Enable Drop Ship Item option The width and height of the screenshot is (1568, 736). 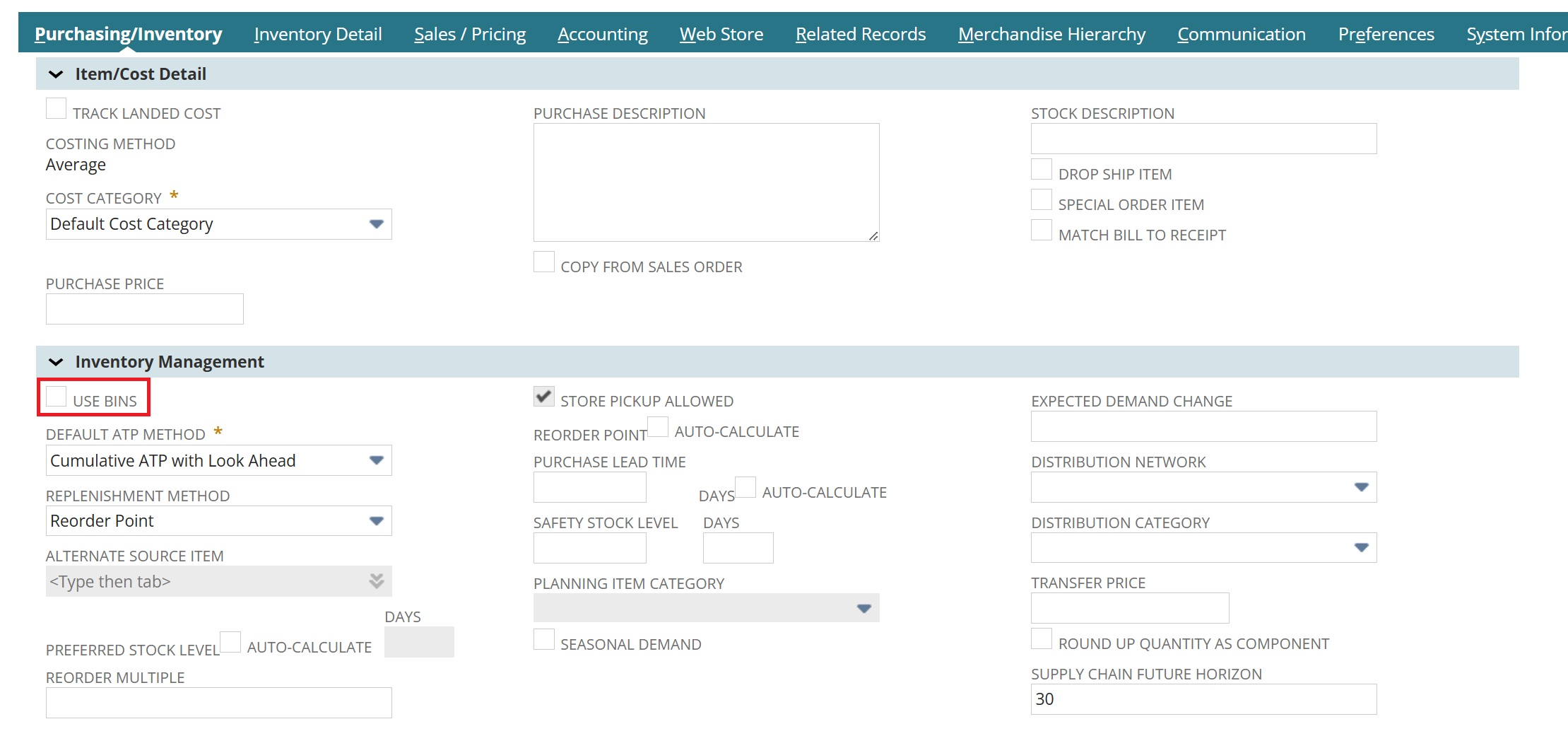coord(1042,170)
